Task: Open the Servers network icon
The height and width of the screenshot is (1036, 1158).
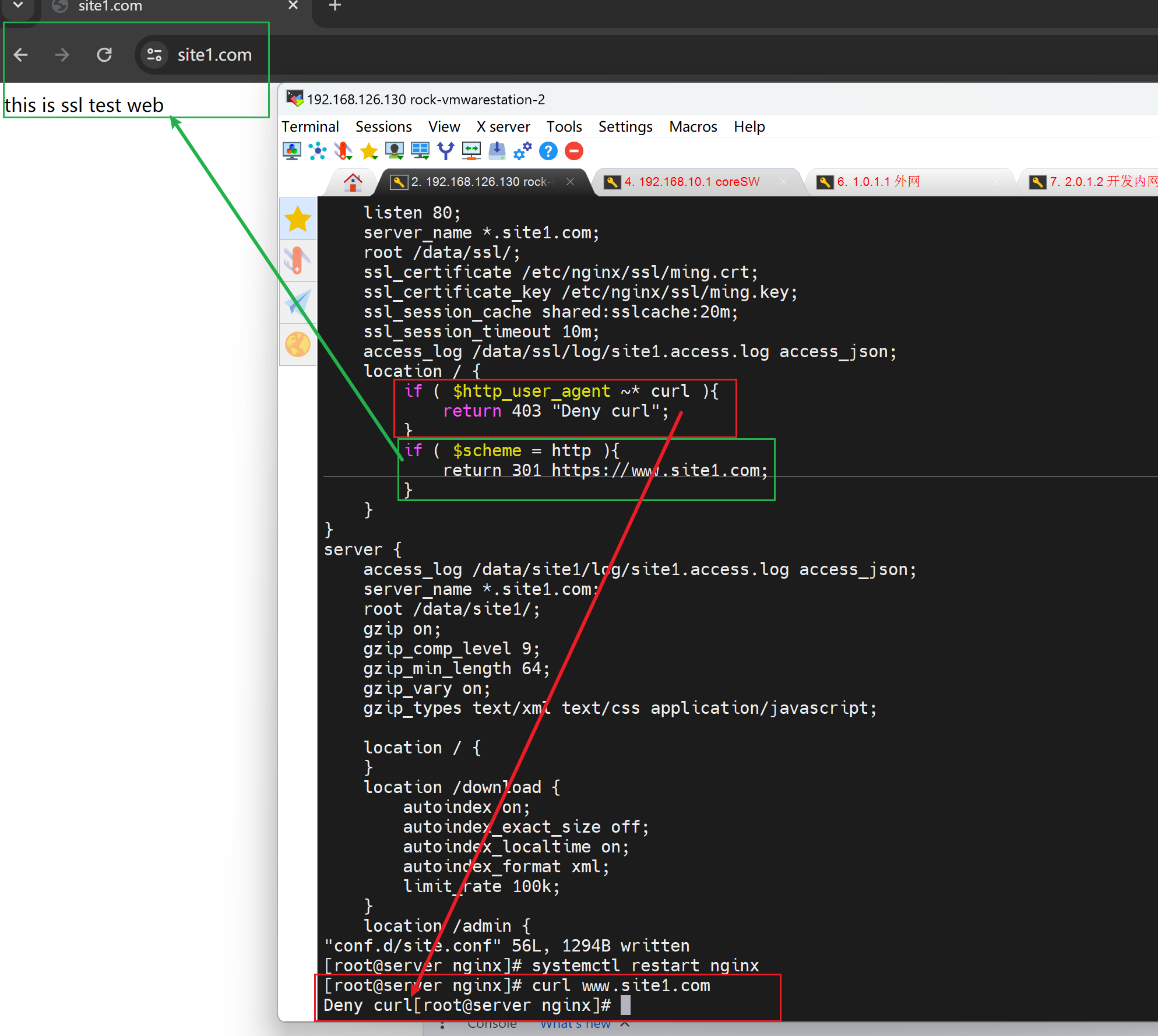Action: click(318, 151)
